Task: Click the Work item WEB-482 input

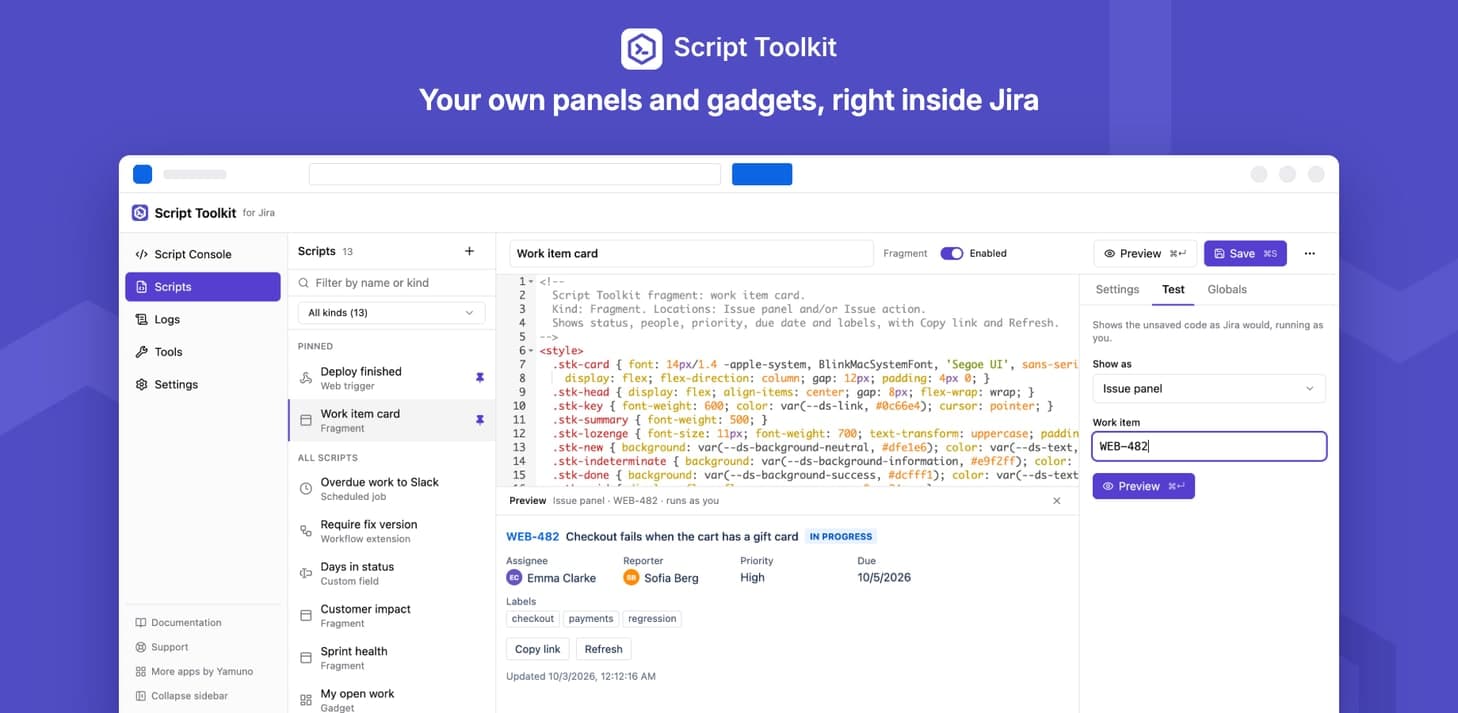Action: (1209, 446)
